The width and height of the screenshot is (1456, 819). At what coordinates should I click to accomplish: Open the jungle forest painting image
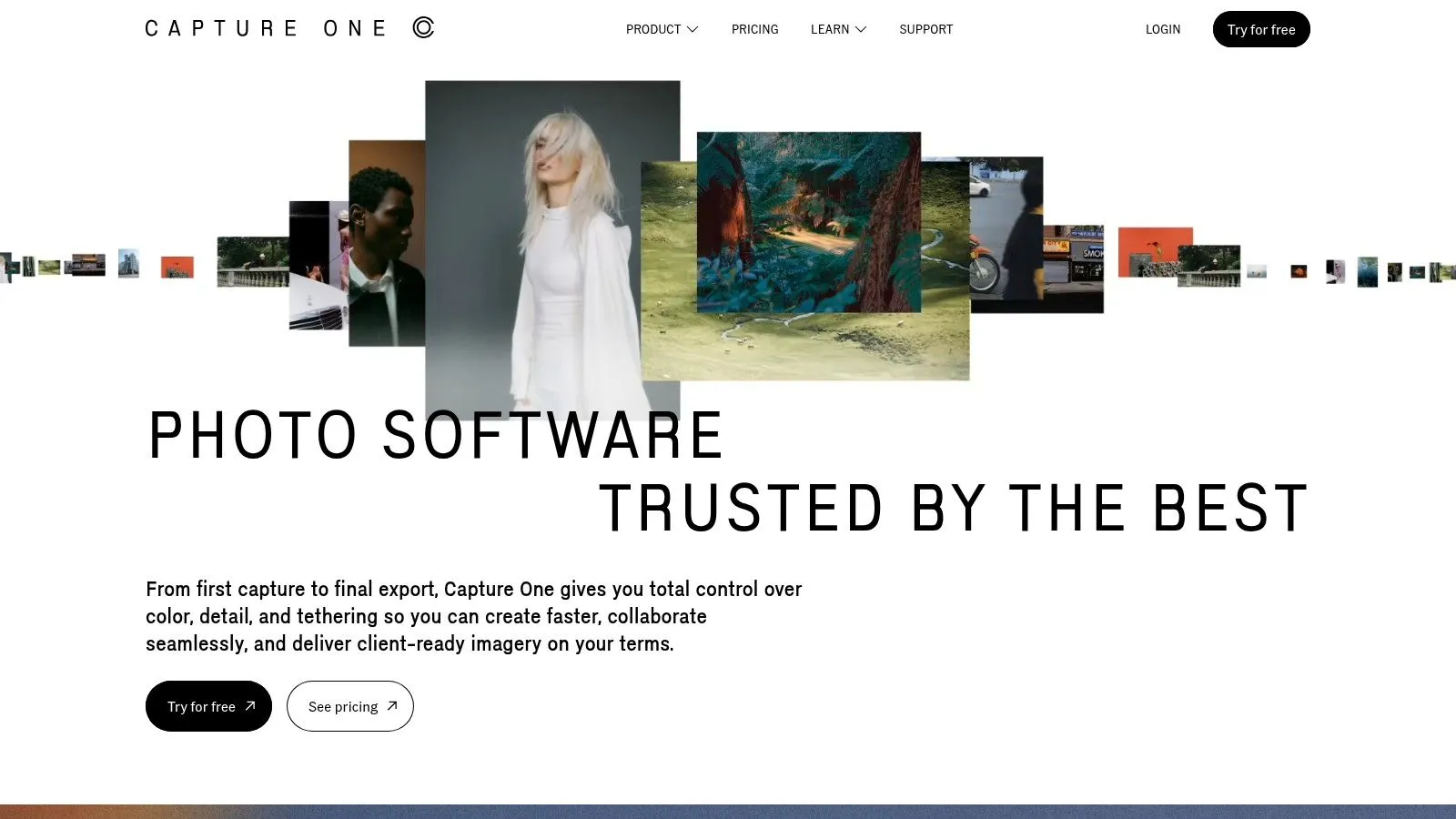pyautogui.click(x=809, y=222)
